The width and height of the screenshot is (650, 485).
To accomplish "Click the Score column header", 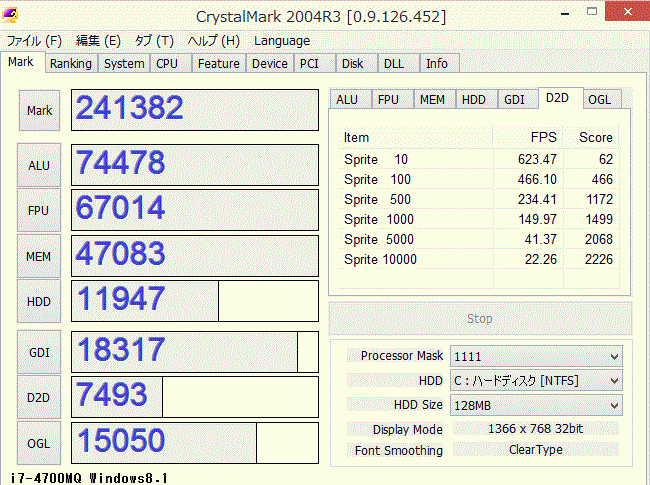I will pos(592,137).
